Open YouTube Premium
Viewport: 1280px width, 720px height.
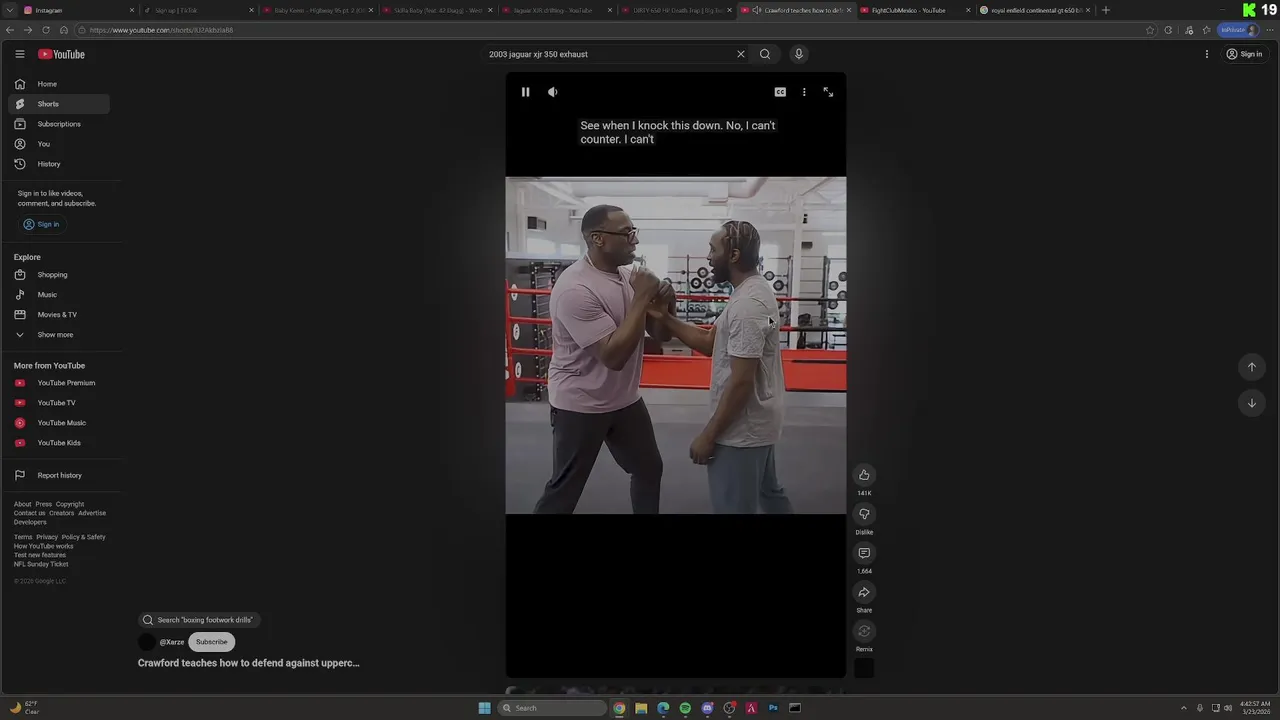pyautogui.click(x=58, y=383)
